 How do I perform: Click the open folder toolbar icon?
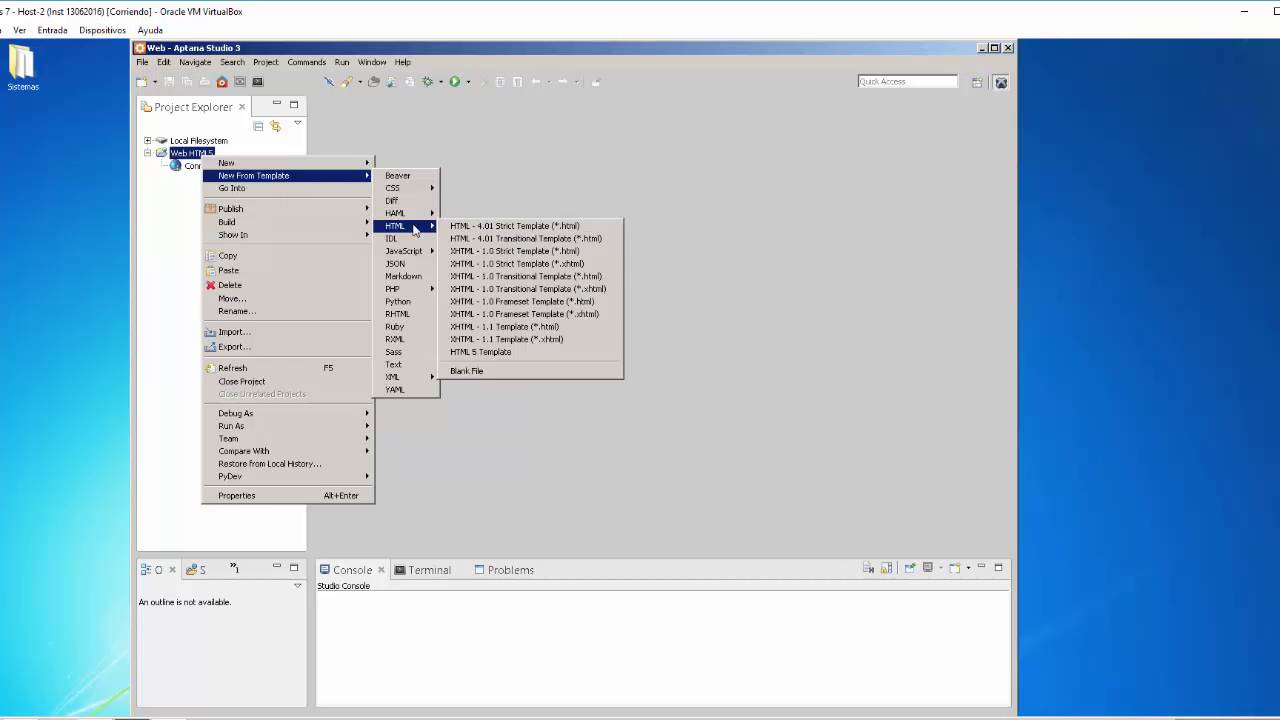(x=373, y=82)
